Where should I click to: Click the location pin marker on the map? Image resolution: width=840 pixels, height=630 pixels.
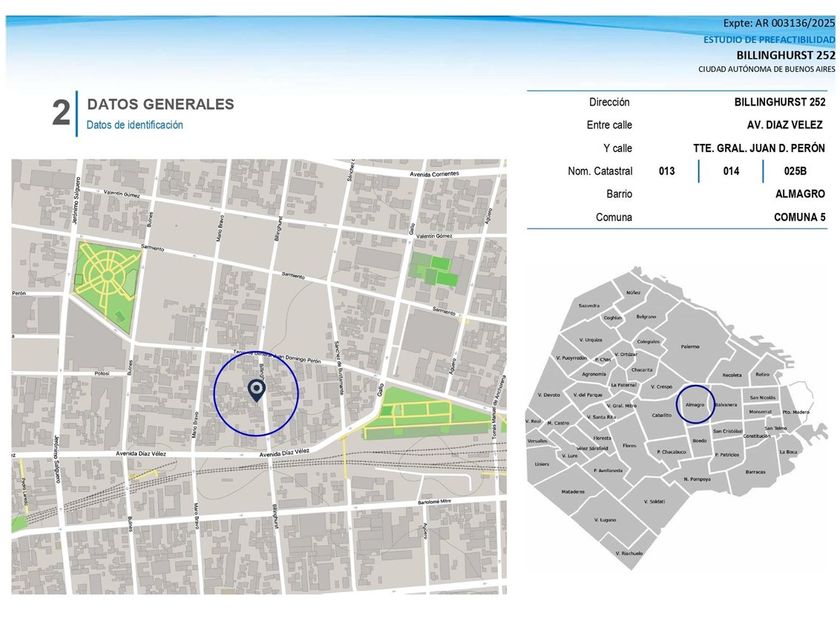257,391
